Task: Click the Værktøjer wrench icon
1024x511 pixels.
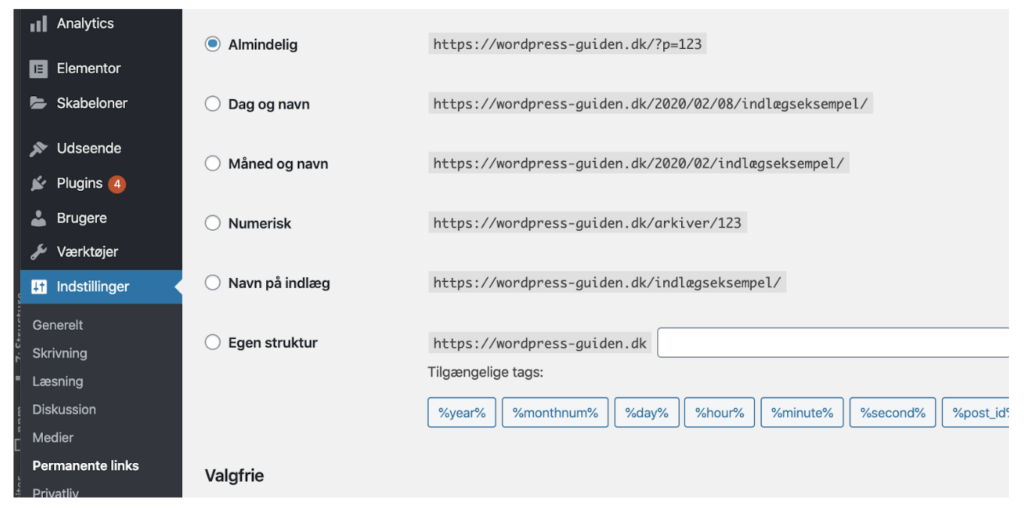Action: [x=39, y=252]
